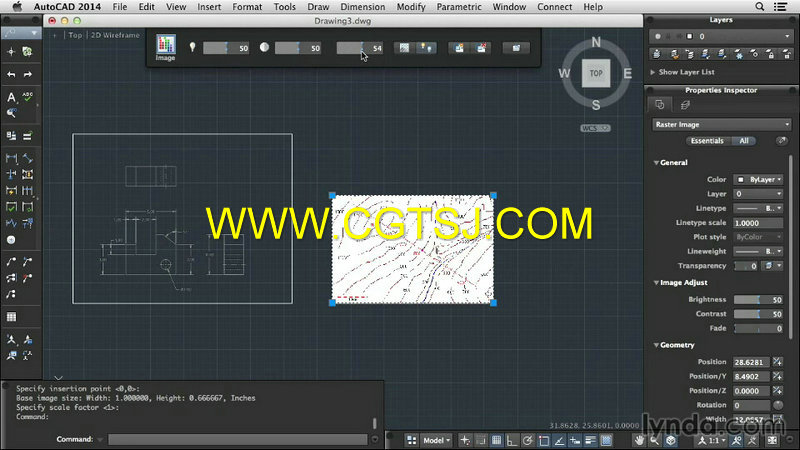Viewport: 800px width, 450px height.
Task: Click the clip image icon in image toolbar
Action: [x=459, y=48]
